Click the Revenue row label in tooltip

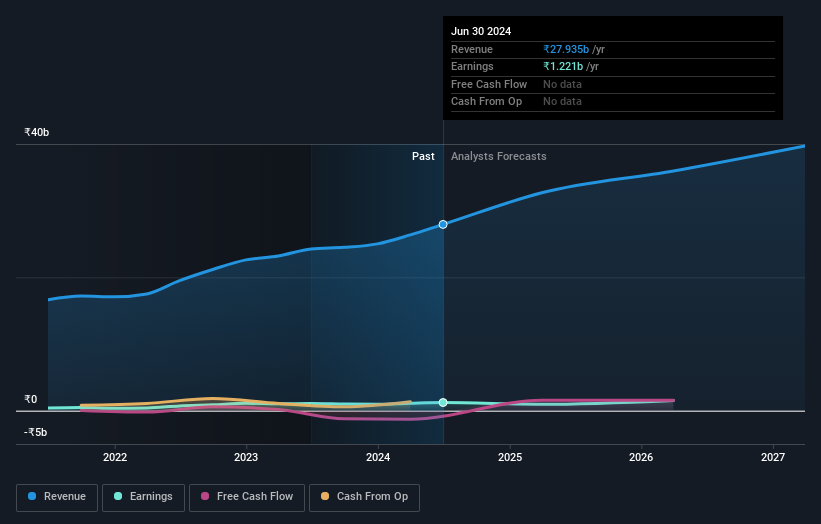[472, 49]
